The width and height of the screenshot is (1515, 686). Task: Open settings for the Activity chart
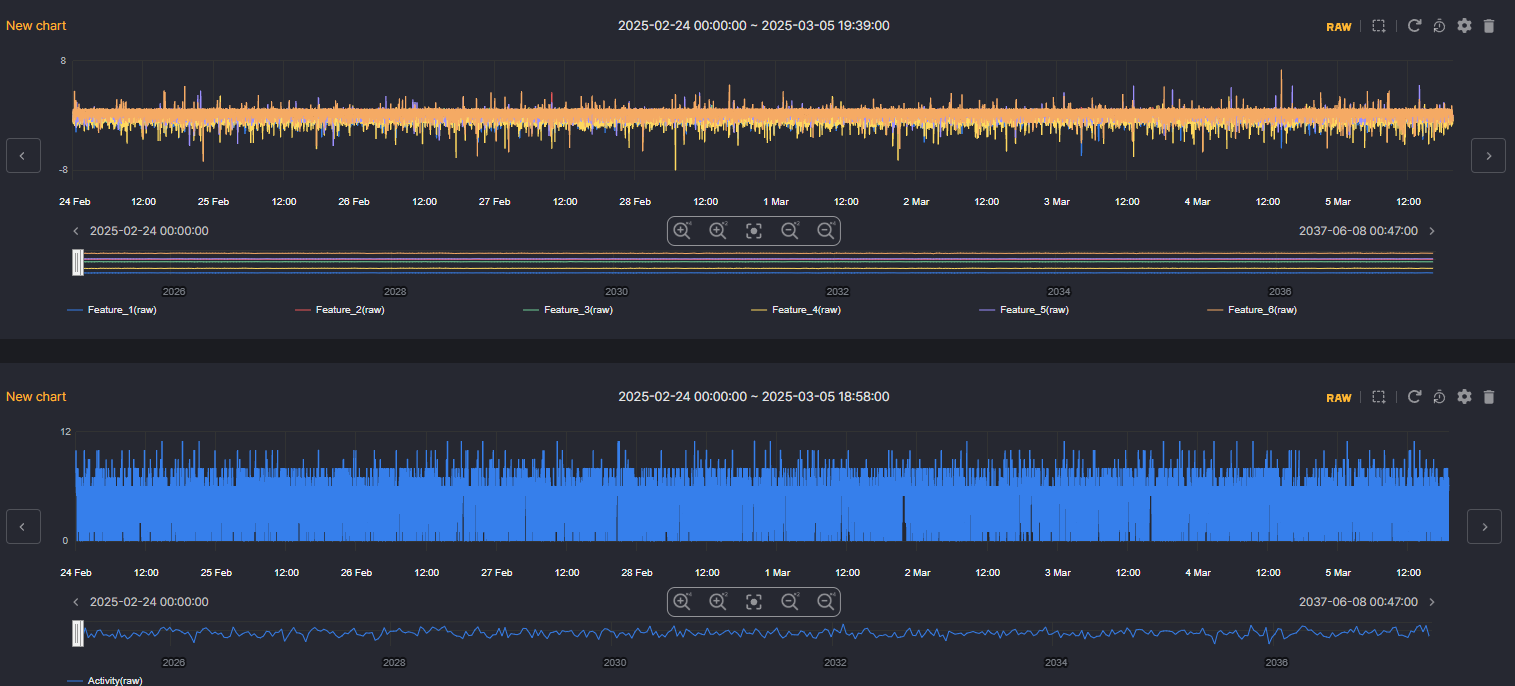pyautogui.click(x=1464, y=397)
